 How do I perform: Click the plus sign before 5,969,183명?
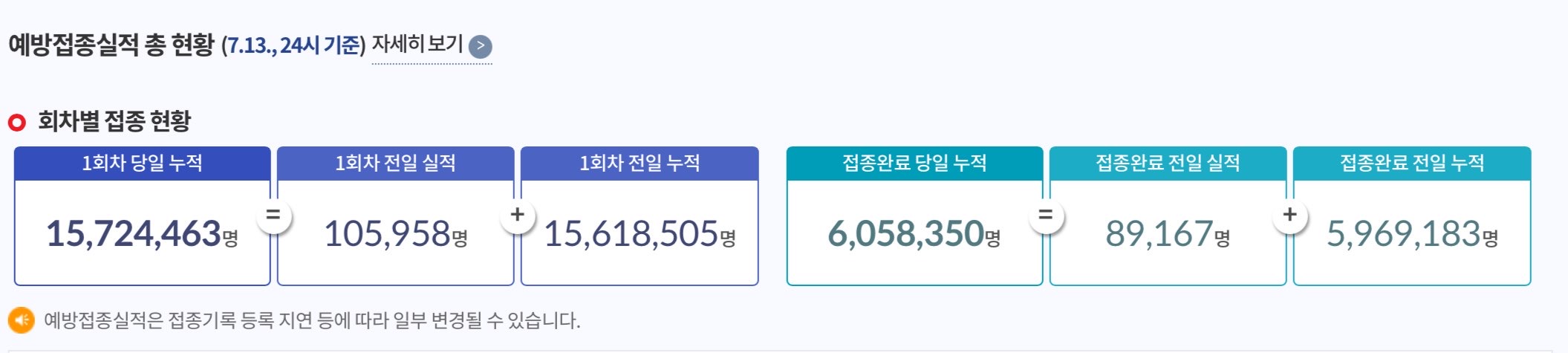click(1290, 216)
